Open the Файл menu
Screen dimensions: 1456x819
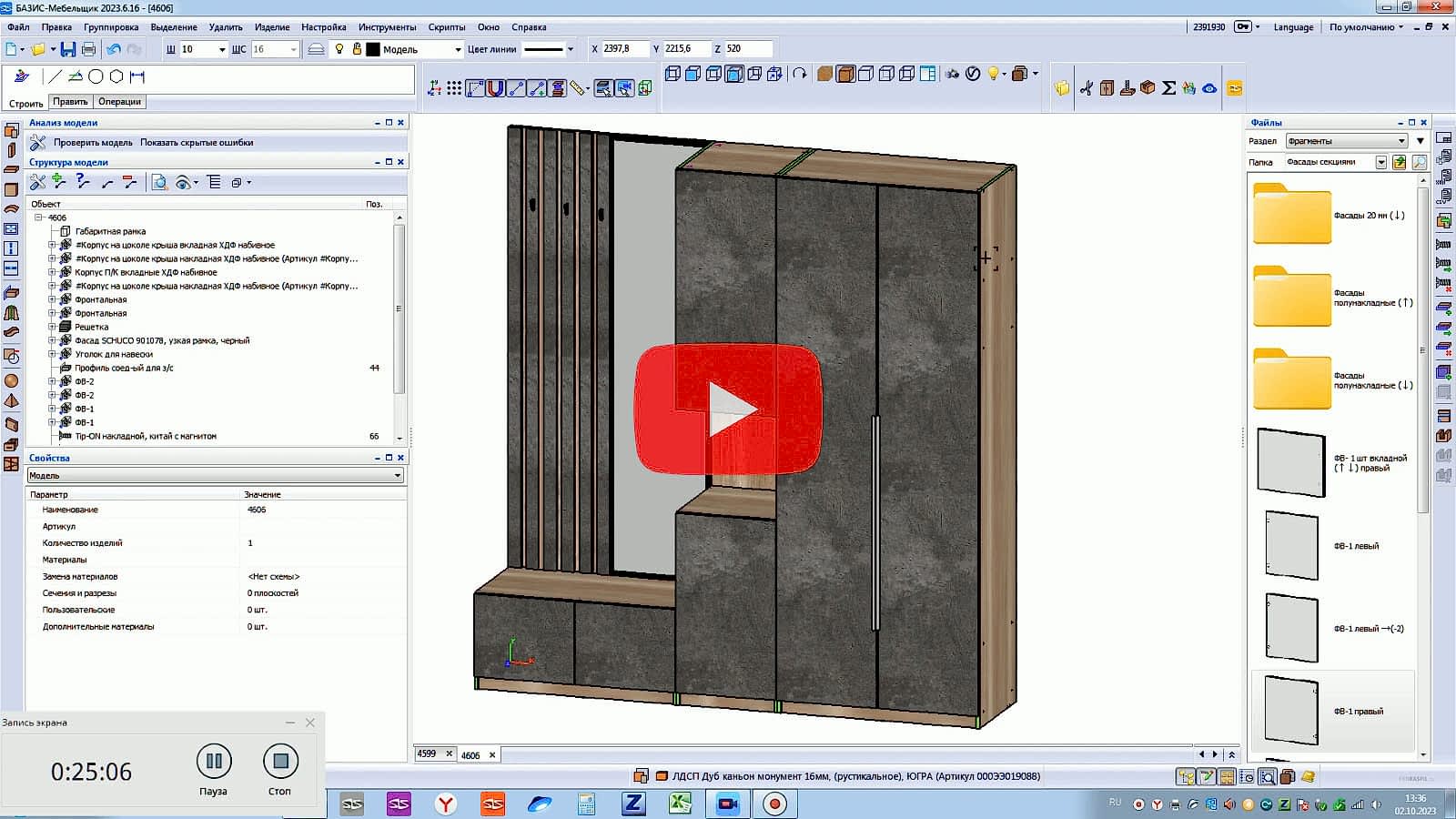click(18, 27)
